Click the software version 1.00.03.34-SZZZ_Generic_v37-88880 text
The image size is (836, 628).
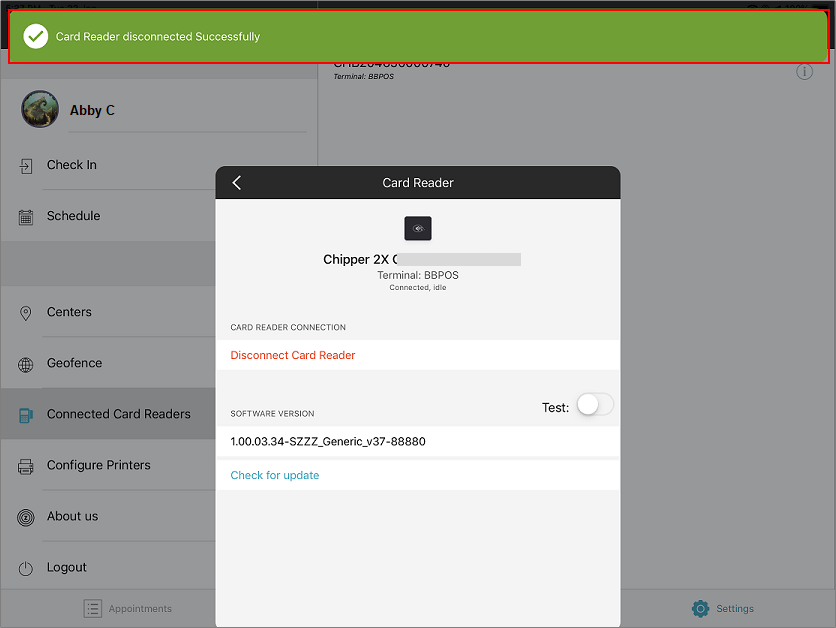tap(328, 441)
